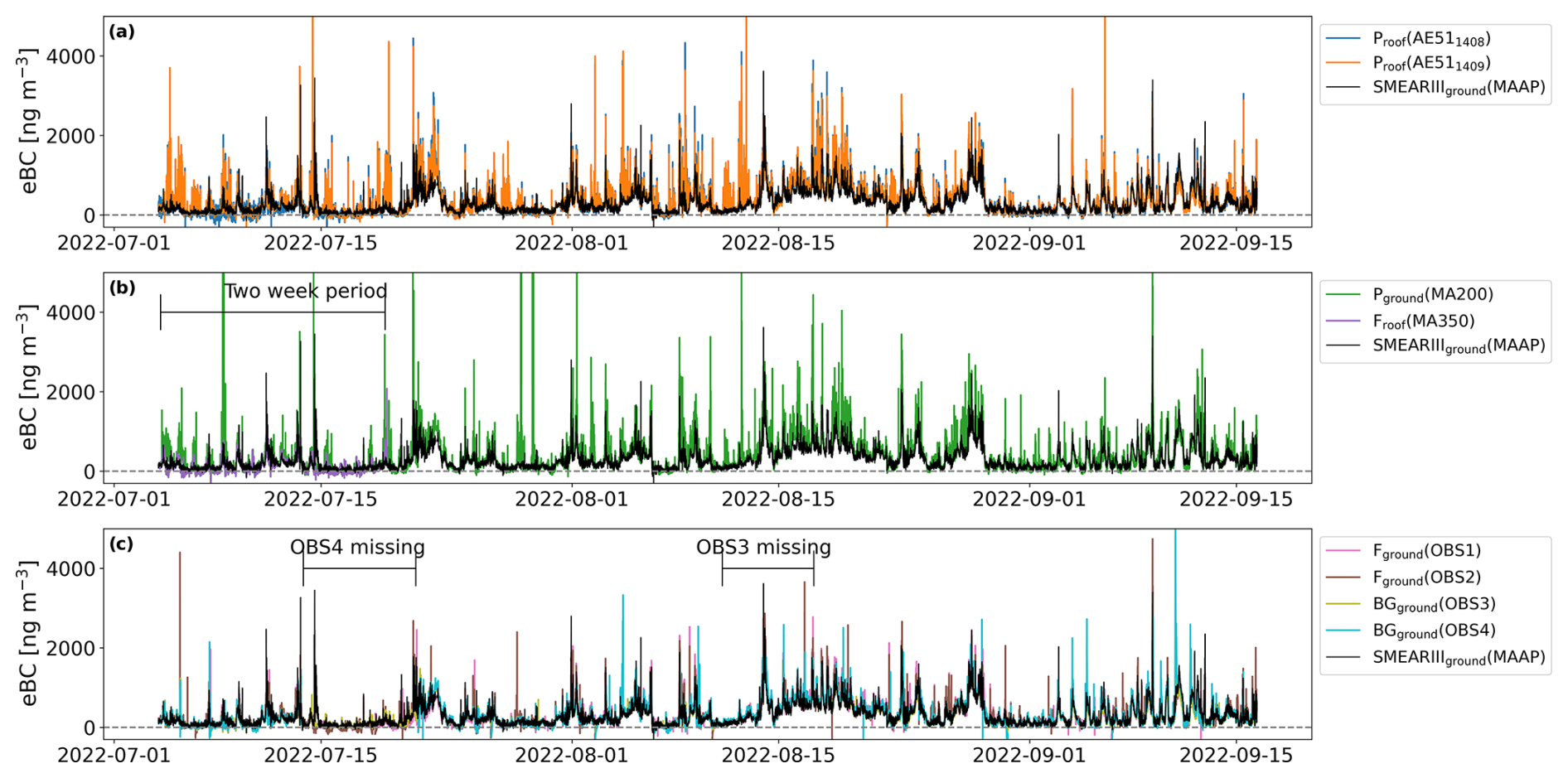Click the 'Two week period' annotation text
The height and width of the screenshot is (778, 1568).
click(306, 292)
